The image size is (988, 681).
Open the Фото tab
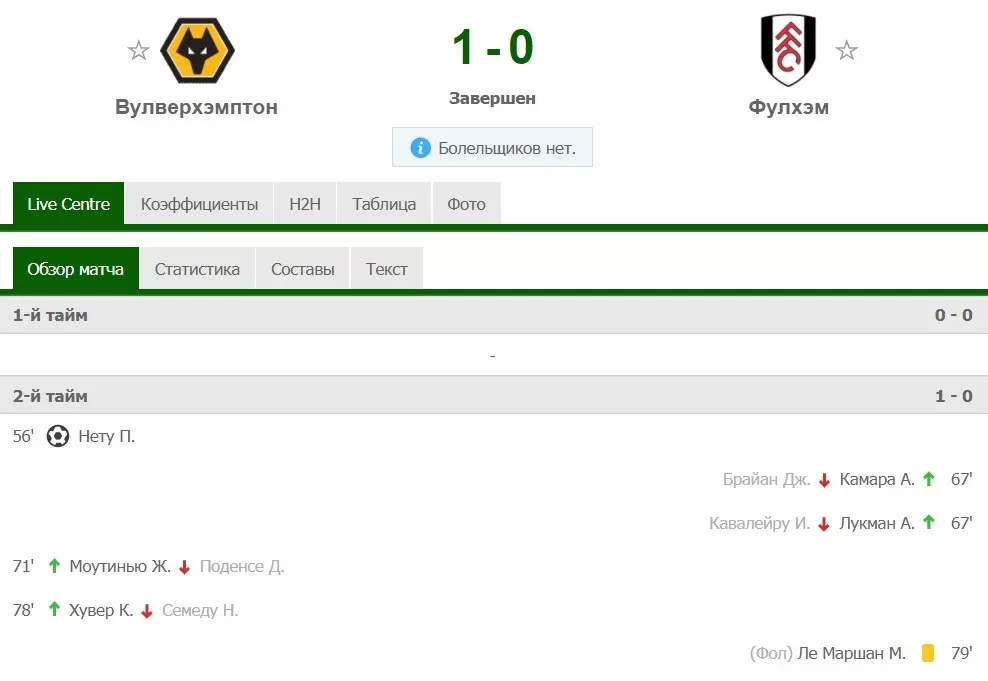pyautogui.click(x=466, y=203)
